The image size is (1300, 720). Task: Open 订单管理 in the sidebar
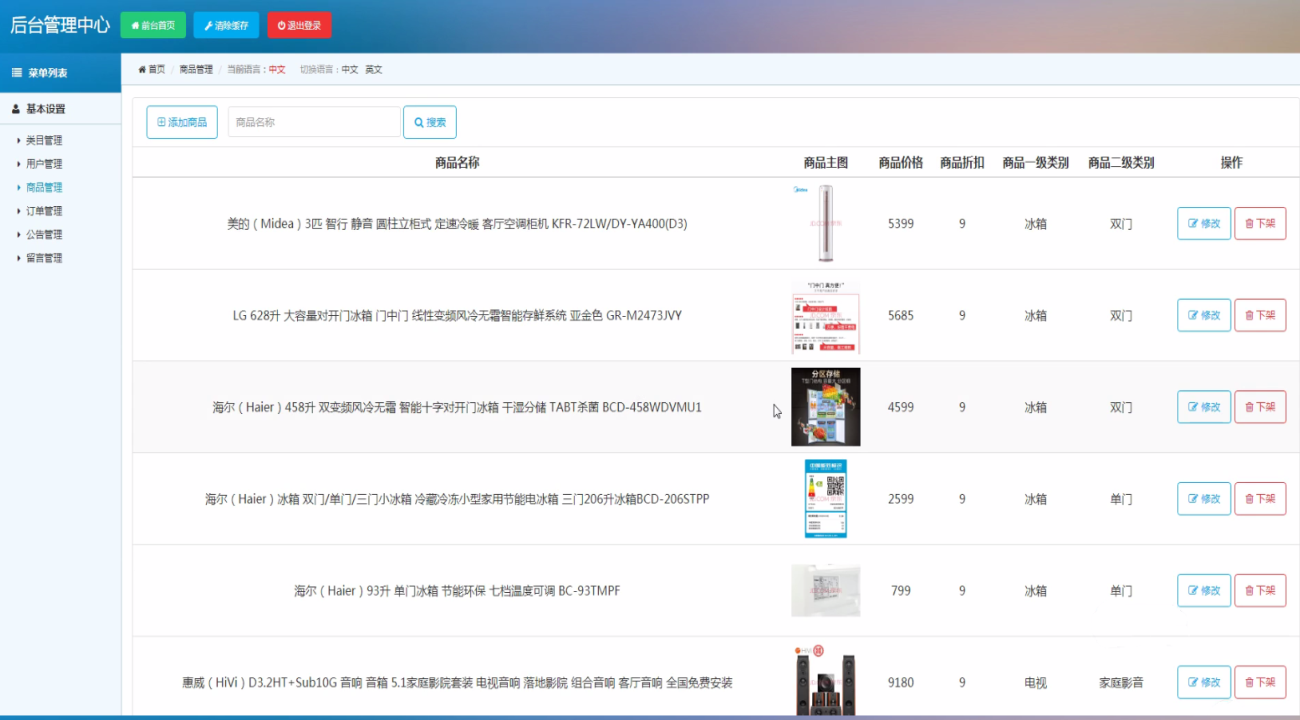[44, 211]
